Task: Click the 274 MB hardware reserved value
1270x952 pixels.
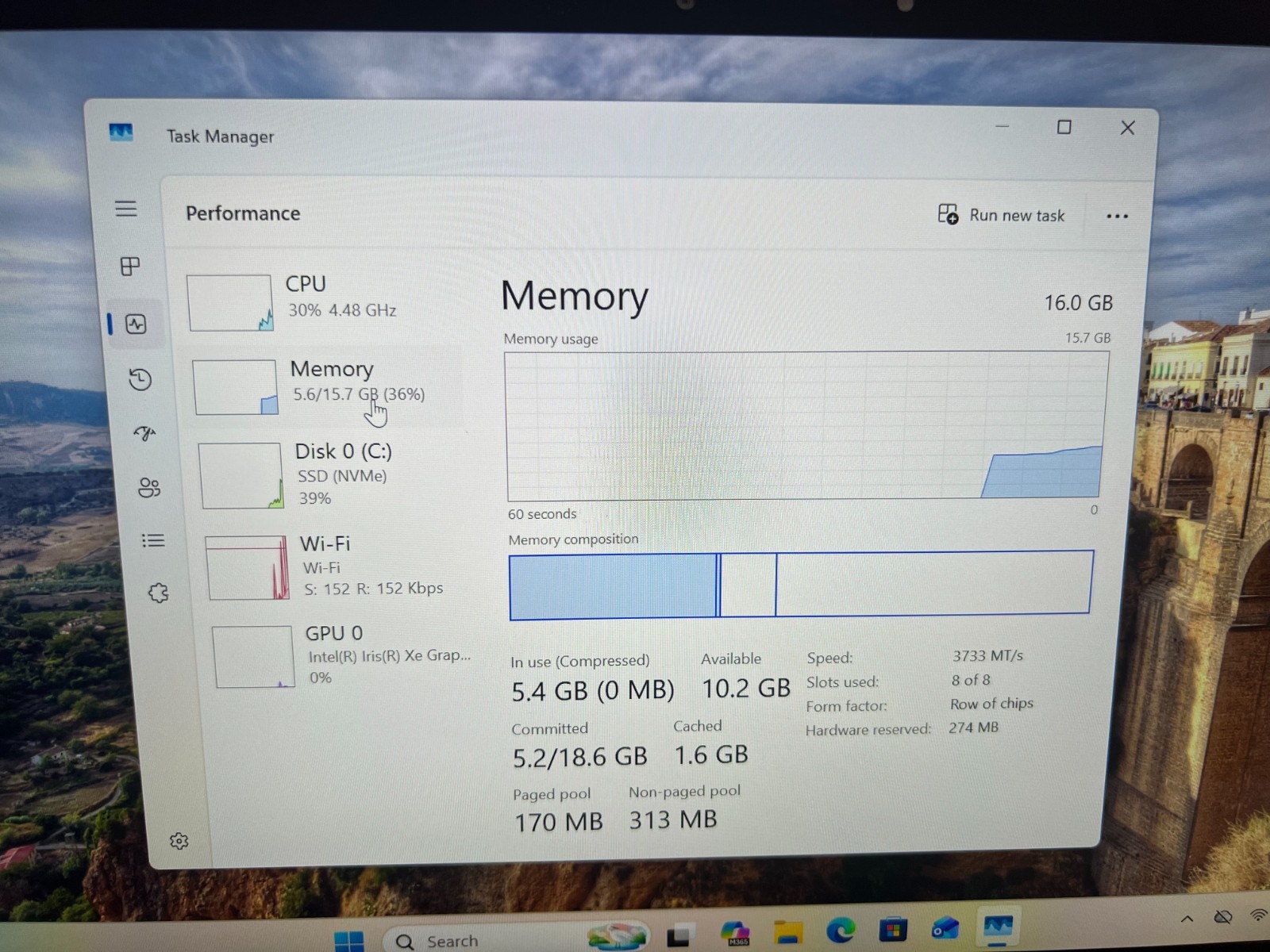Action: 973,727
